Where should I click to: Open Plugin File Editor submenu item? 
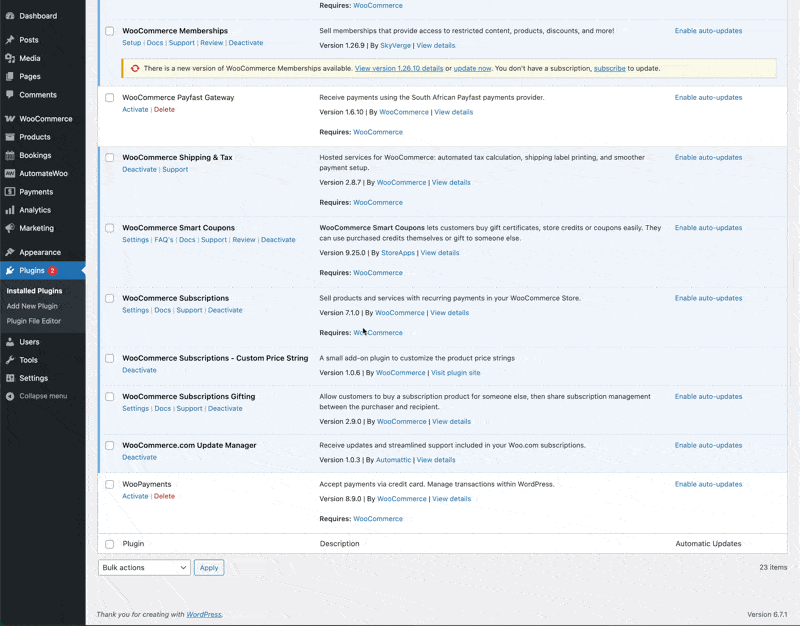34,321
